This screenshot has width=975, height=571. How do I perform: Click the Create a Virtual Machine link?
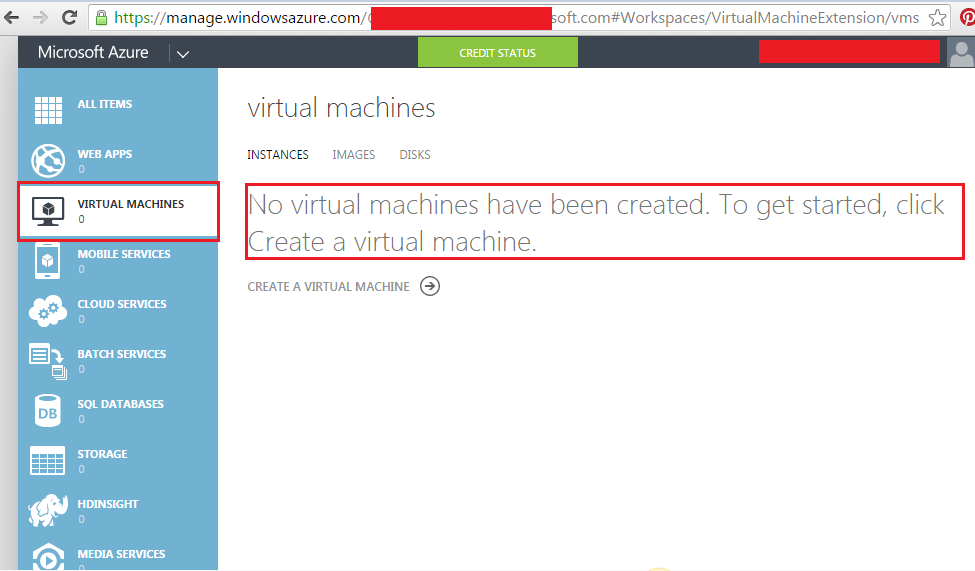[328, 287]
